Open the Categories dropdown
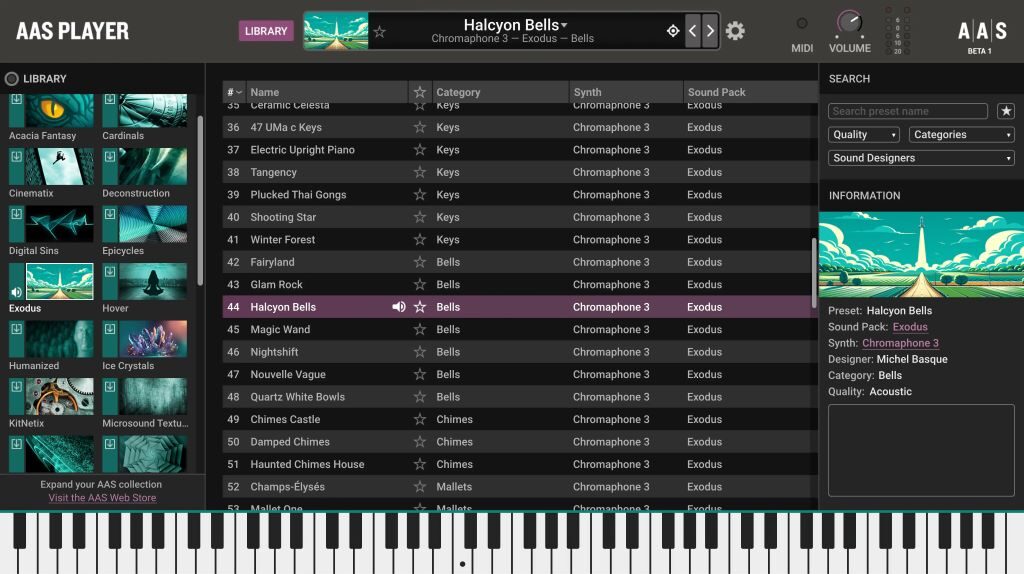1024x574 pixels. (961, 135)
